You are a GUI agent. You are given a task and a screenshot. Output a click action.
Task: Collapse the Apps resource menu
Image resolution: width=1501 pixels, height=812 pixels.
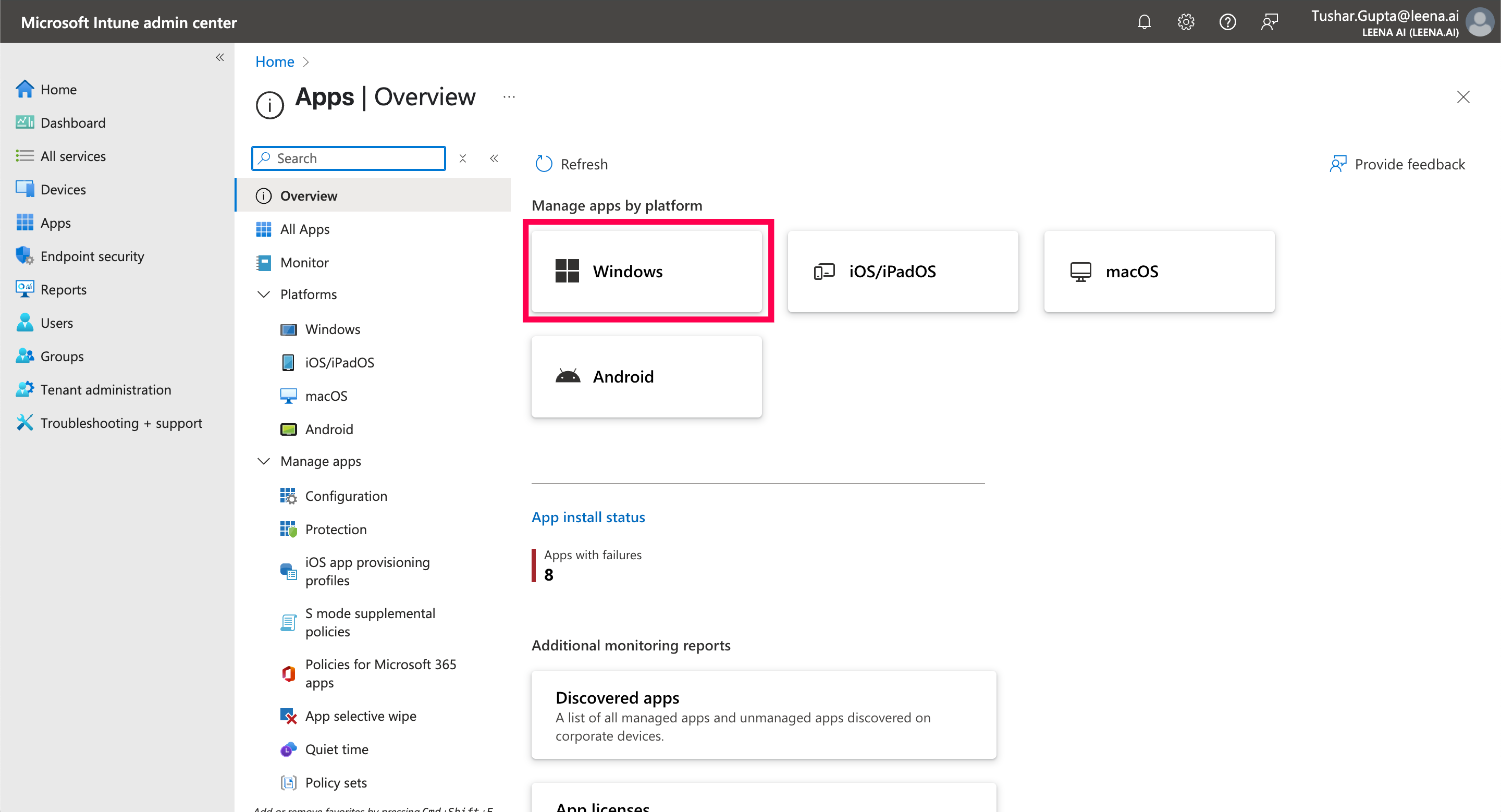pyautogui.click(x=494, y=158)
